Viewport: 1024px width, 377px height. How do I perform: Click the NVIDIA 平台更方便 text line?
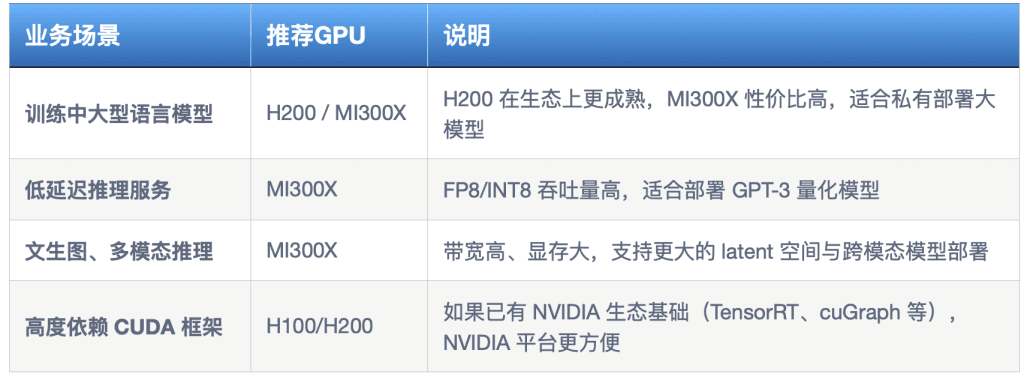(532, 342)
